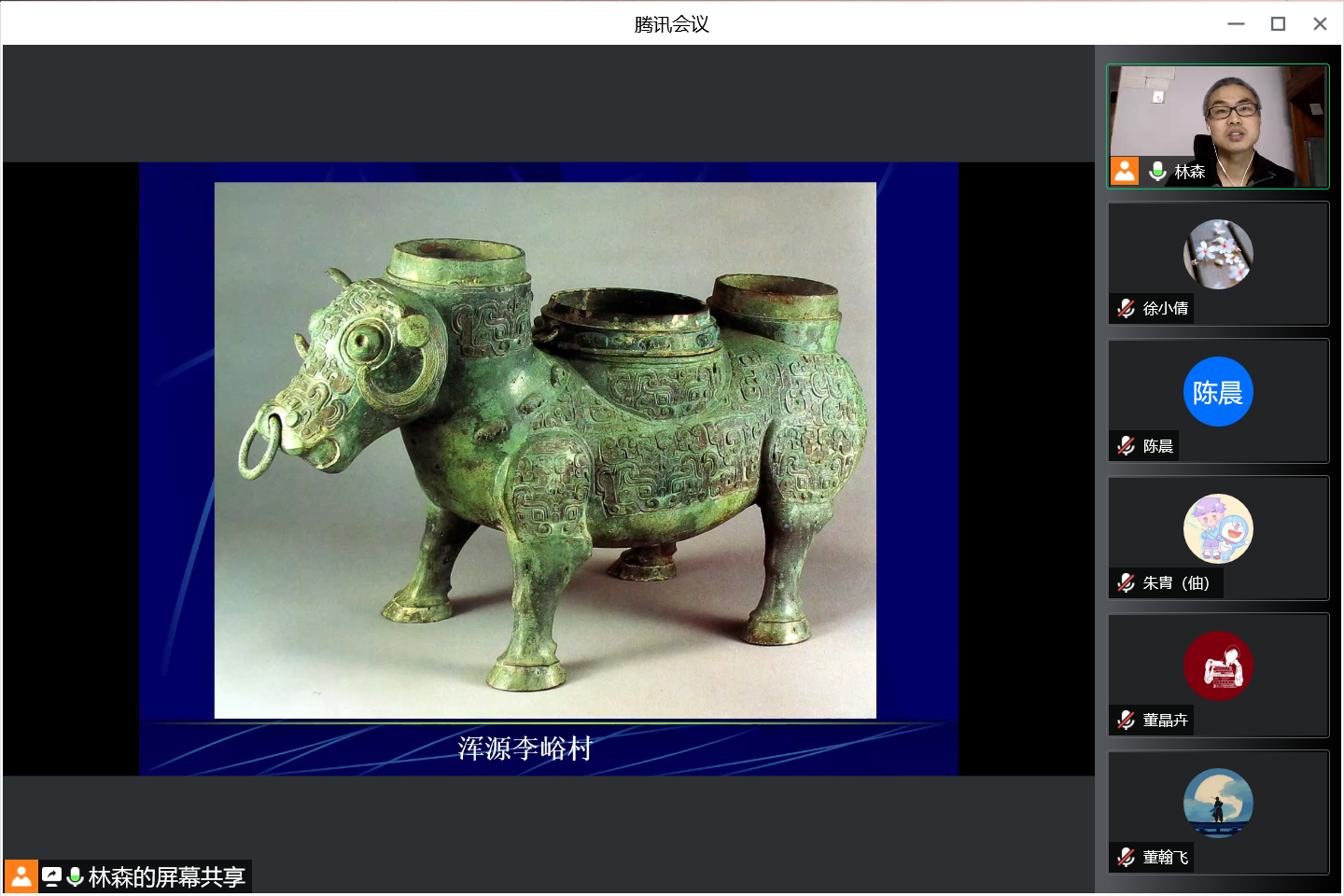Viewport: 1344px width, 896px height.
Task: Click the green mic icon before 林森的屏幕共享
Action: tap(76, 876)
